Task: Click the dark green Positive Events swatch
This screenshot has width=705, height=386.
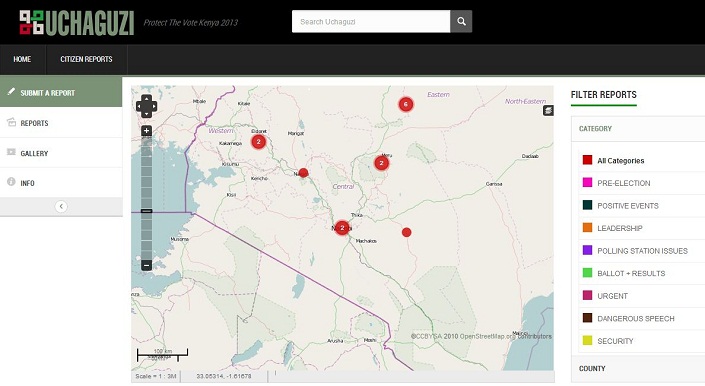Action: [x=587, y=205]
